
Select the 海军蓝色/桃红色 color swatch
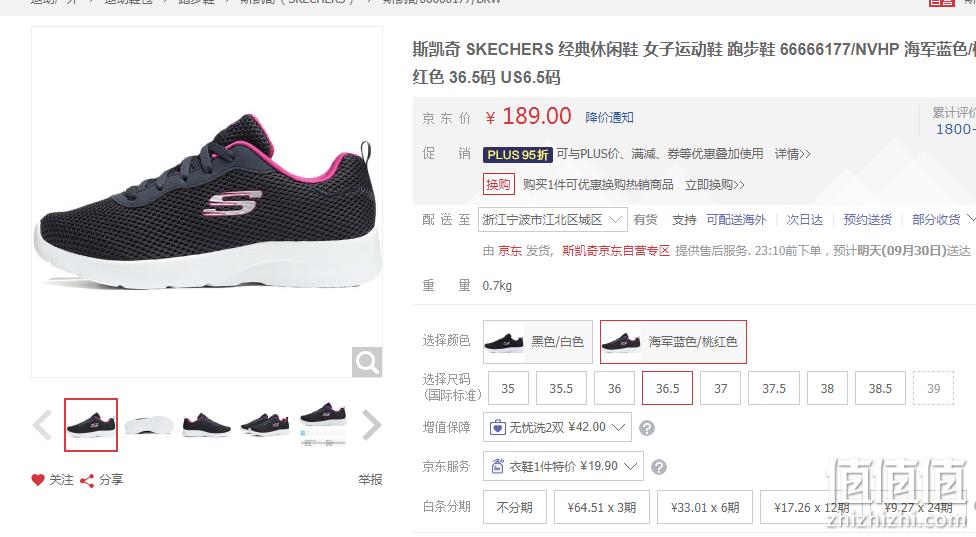tap(673, 342)
